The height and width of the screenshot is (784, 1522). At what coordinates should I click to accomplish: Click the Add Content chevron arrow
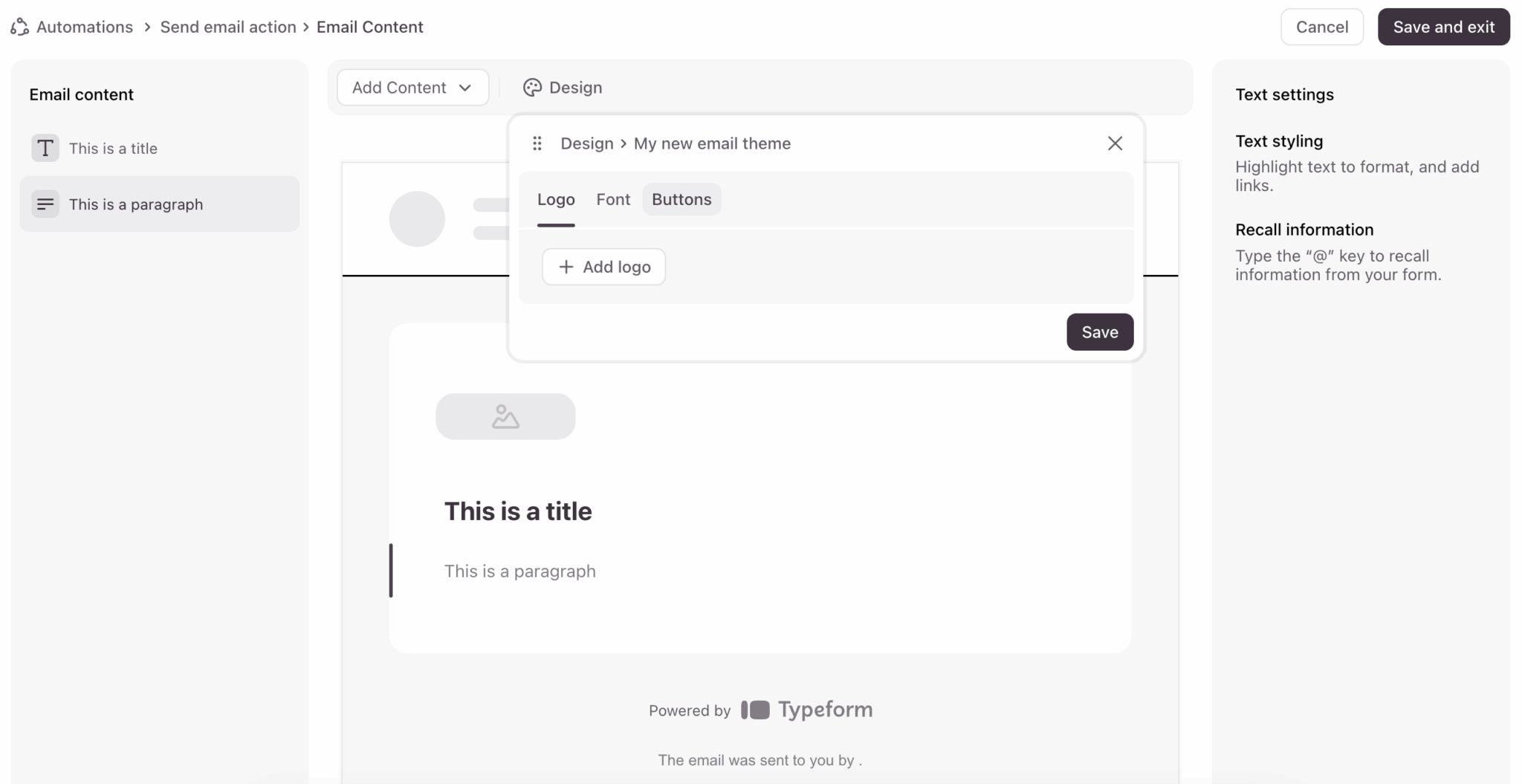(x=465, y=88)
